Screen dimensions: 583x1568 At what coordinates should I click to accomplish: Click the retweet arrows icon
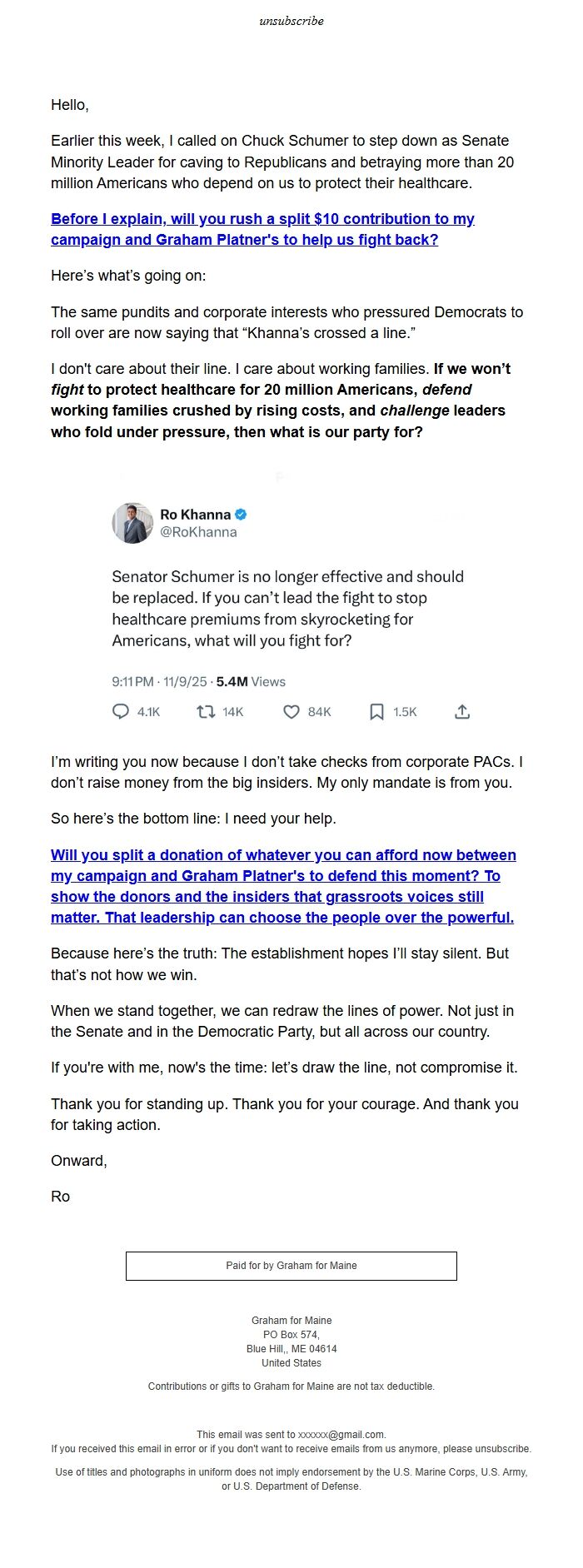[x=206, y=712]
